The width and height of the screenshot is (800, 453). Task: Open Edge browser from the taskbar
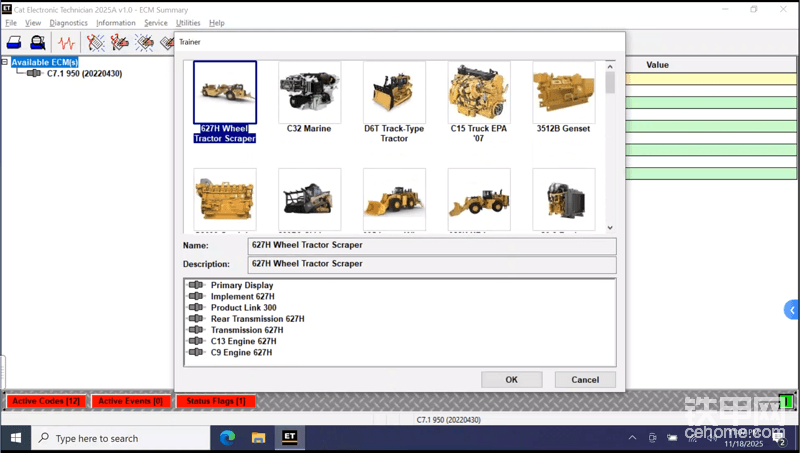(227, 438)
